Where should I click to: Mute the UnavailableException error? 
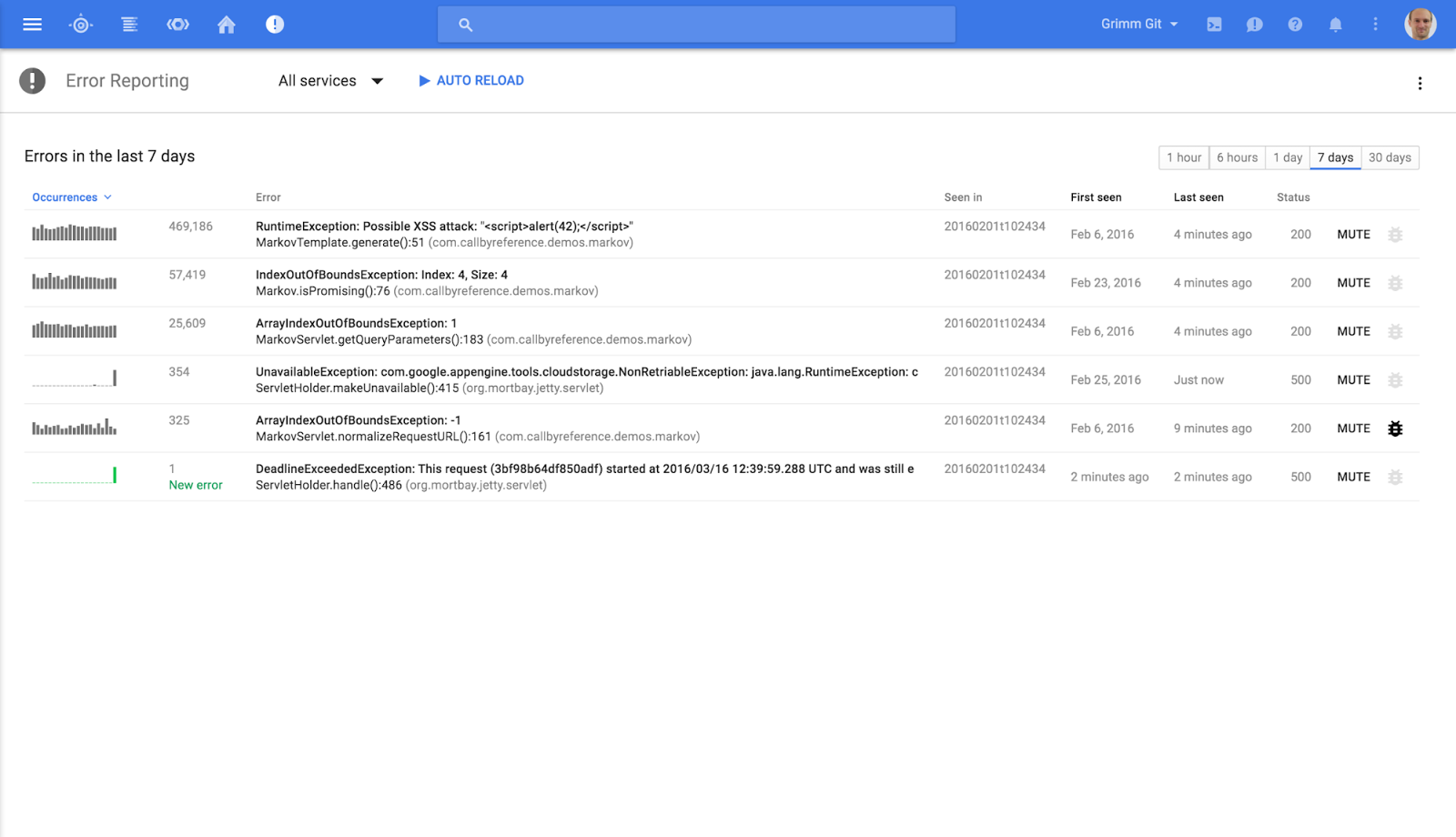pos(1353,380)
